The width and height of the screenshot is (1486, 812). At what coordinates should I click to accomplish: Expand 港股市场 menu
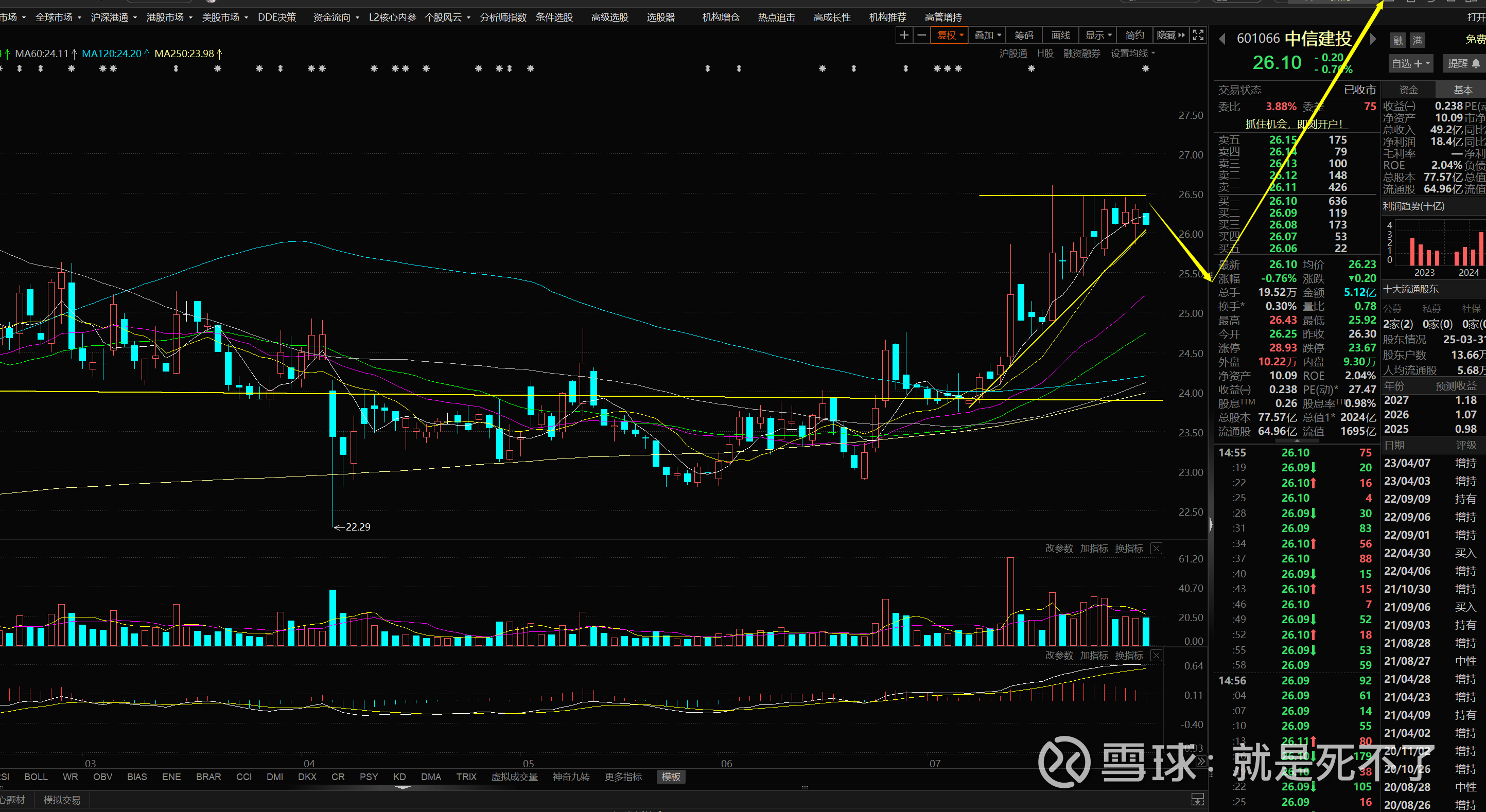click(169, 17)
